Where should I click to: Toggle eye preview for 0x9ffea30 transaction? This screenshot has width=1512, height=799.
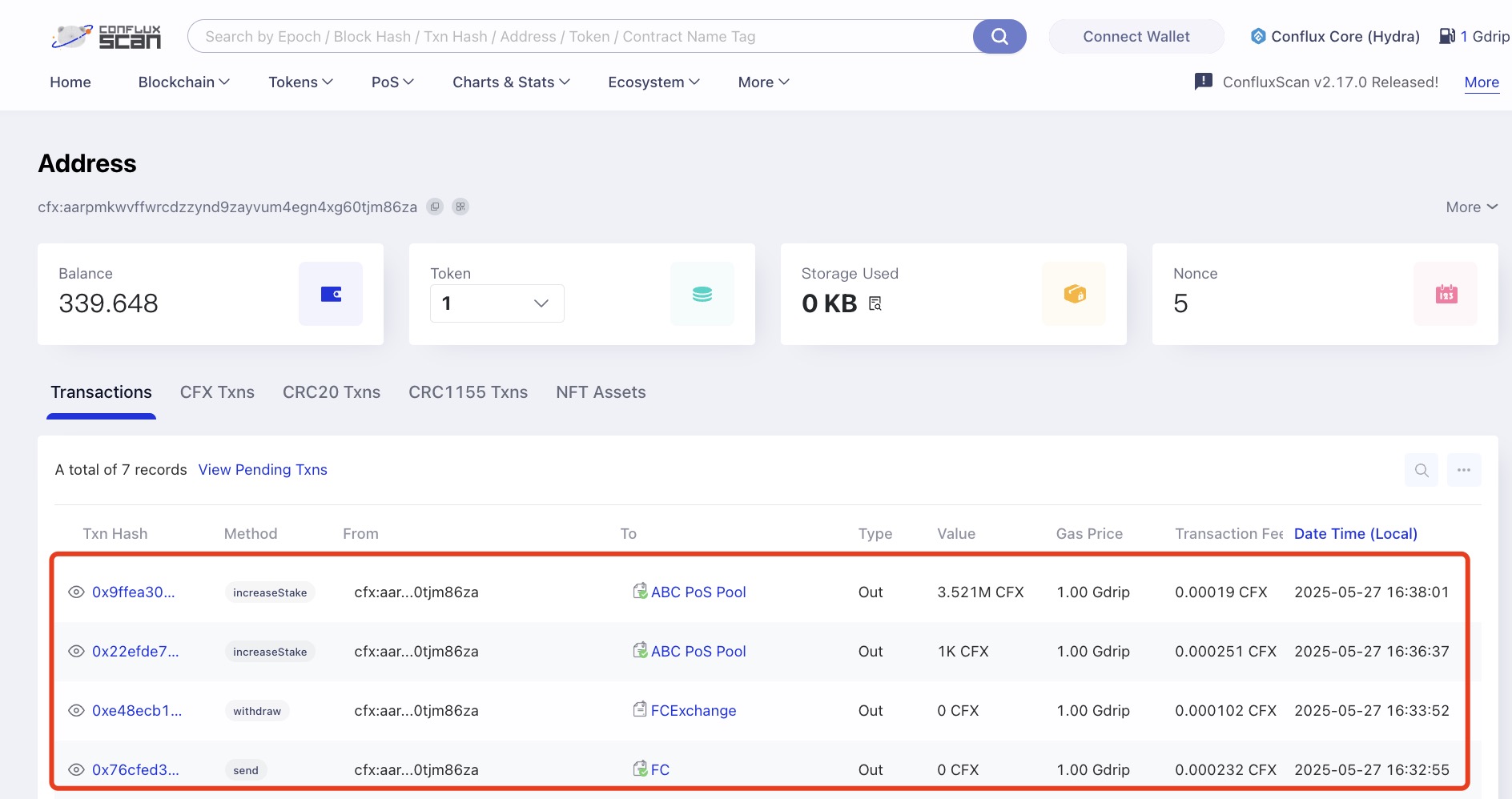tap(76, 592)
